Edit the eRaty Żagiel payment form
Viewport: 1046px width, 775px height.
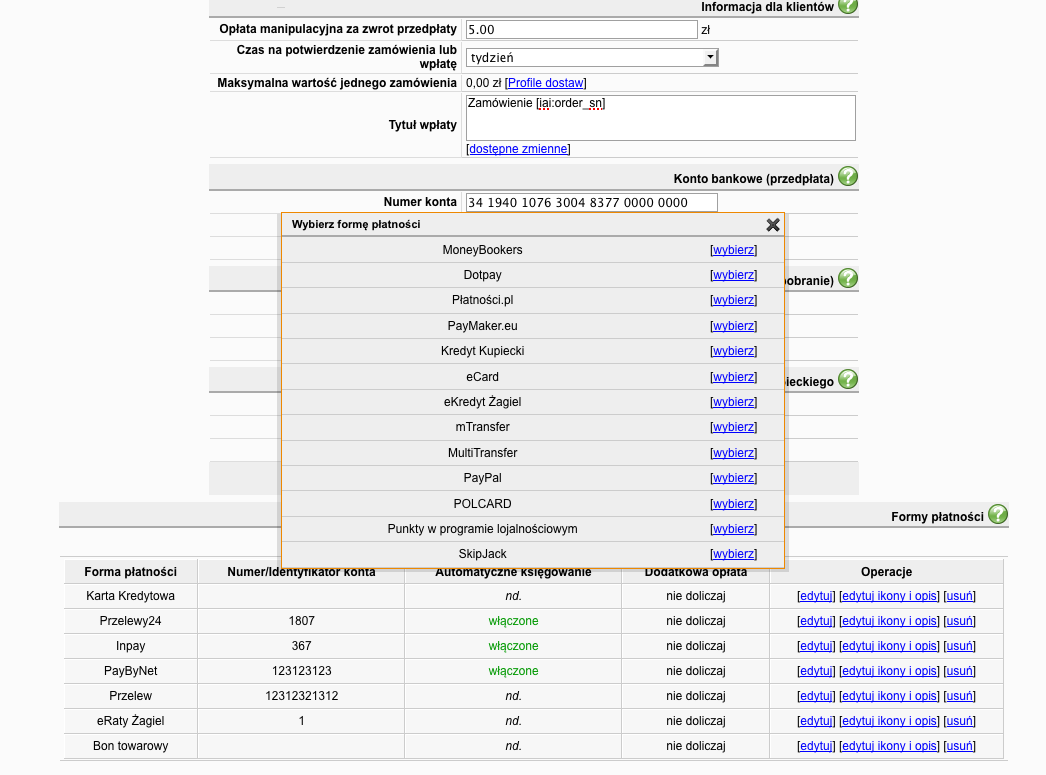[x=816, y=721]
